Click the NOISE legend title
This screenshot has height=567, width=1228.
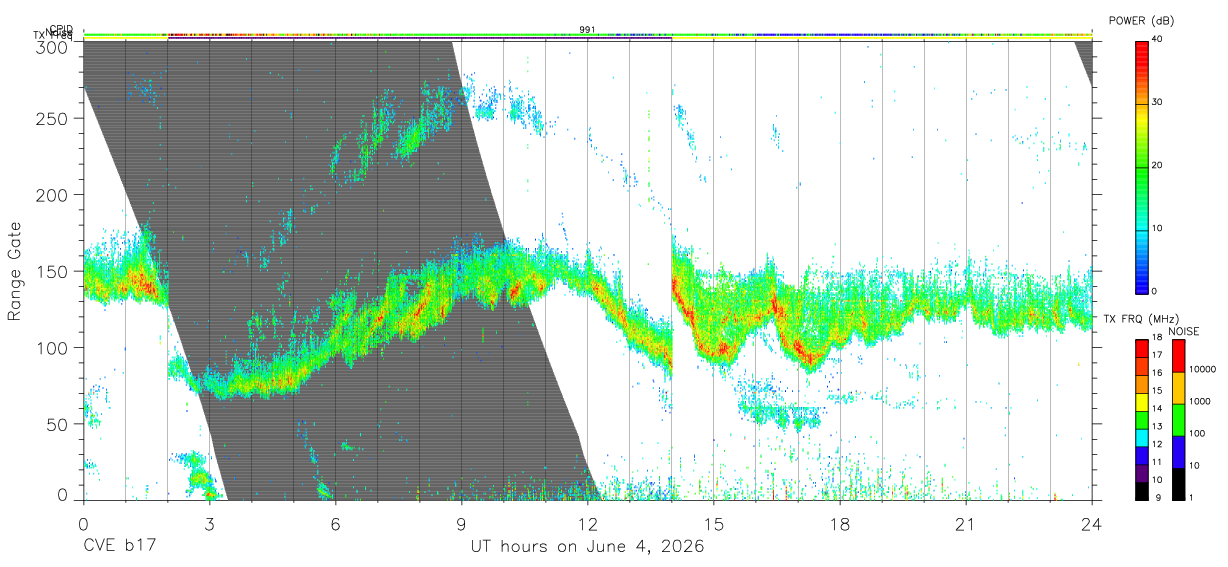pyautogui.click(x=1184, y=331)
